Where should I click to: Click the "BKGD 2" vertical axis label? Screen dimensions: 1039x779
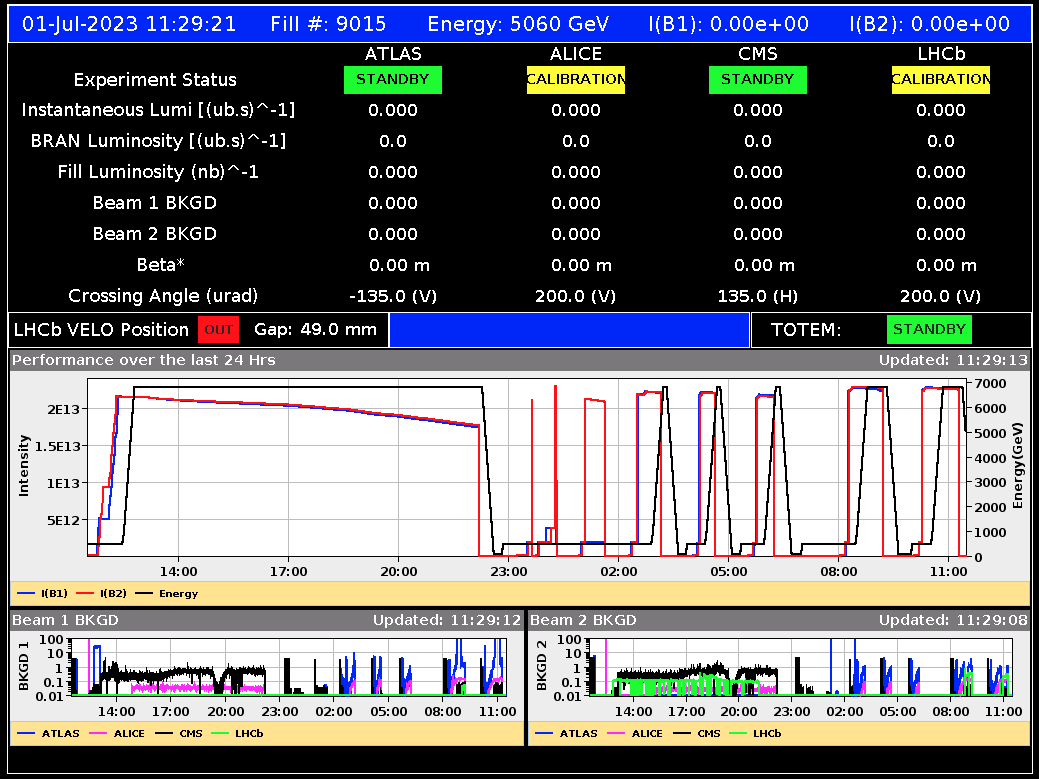[543, 666]
